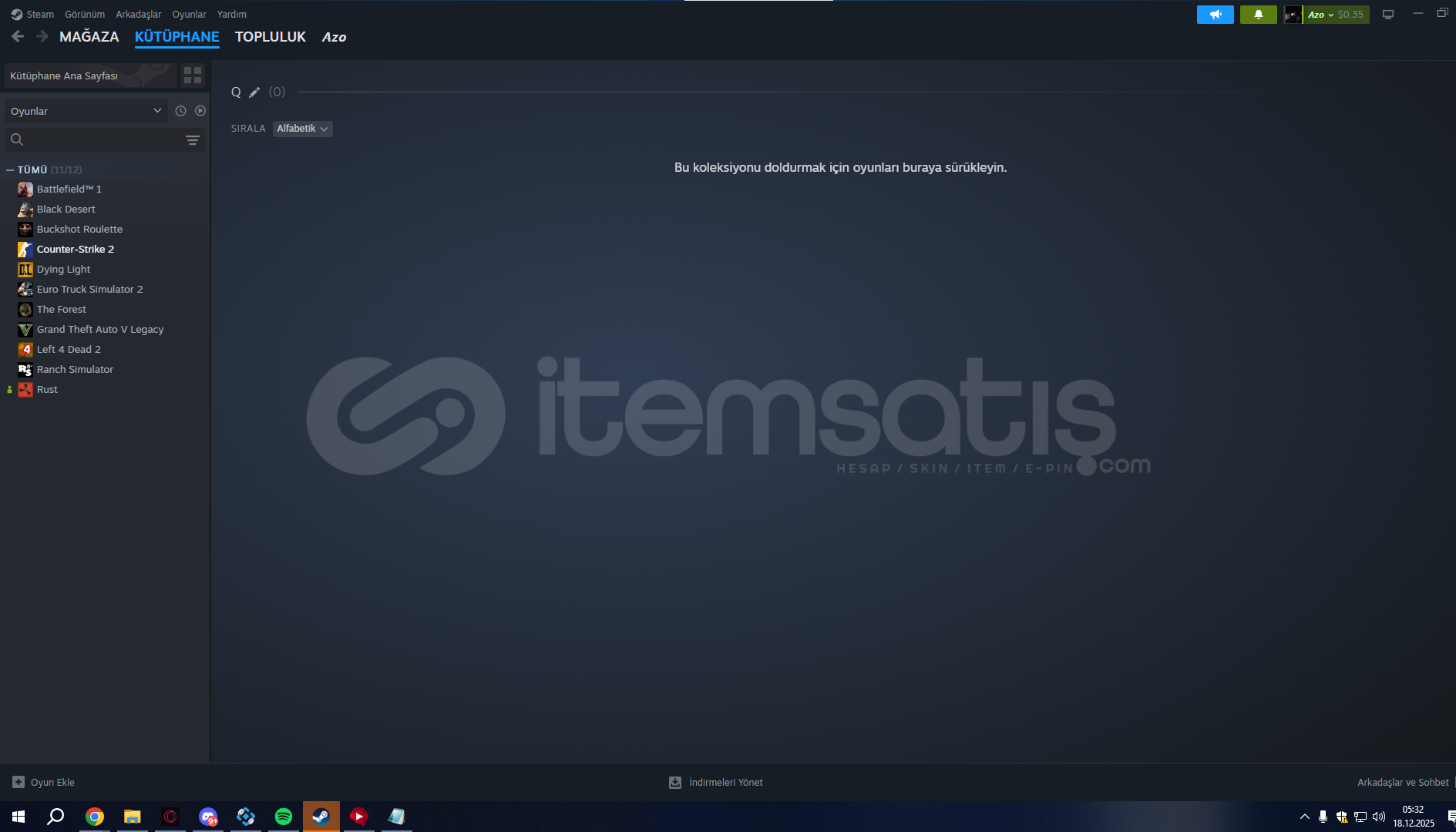The image size is (1456, 832).
Task: Open the megaphone announcements button
Action: [x=1216, y=15]
